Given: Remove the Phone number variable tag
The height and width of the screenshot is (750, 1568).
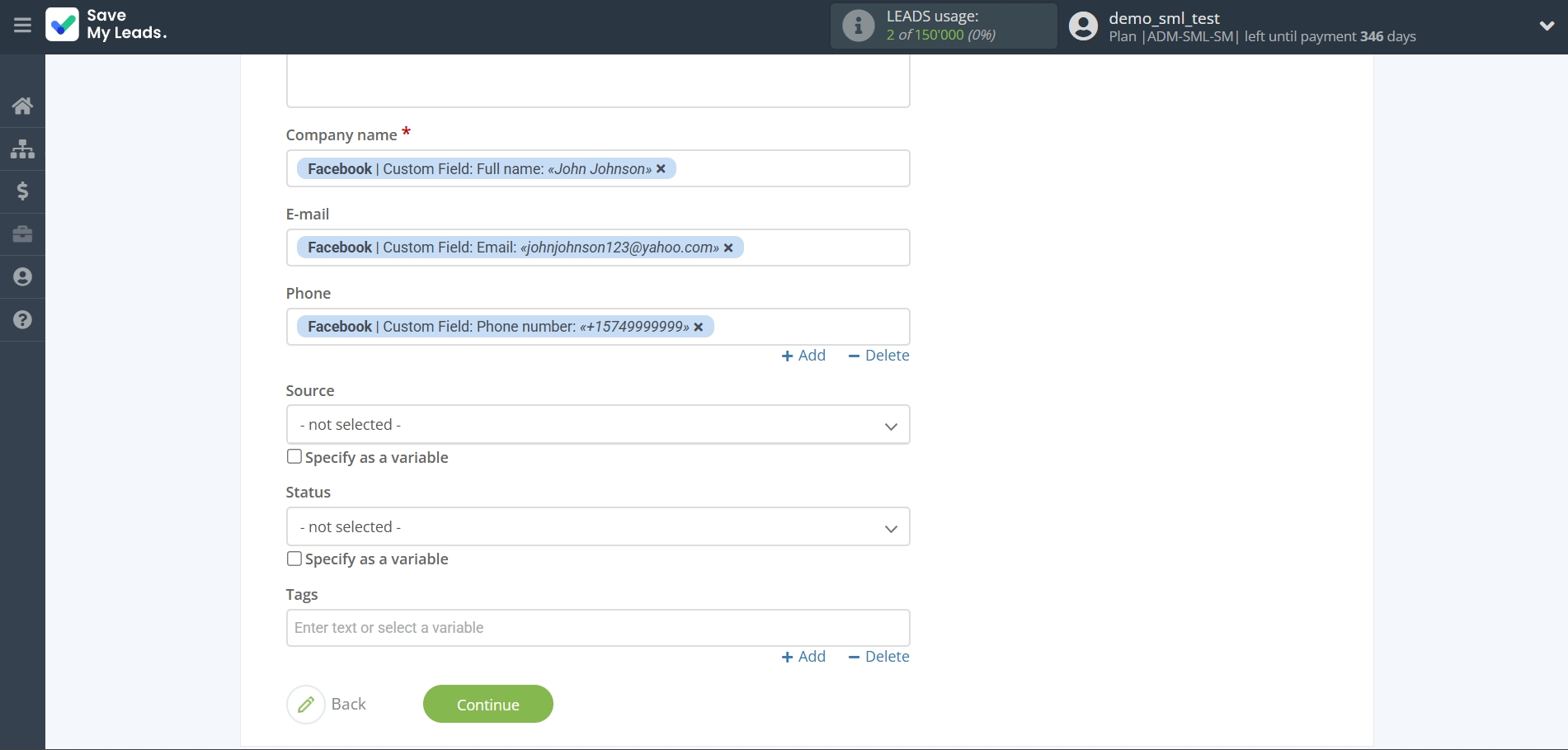Looking at the screenshot, I should [x=699, y=328].
